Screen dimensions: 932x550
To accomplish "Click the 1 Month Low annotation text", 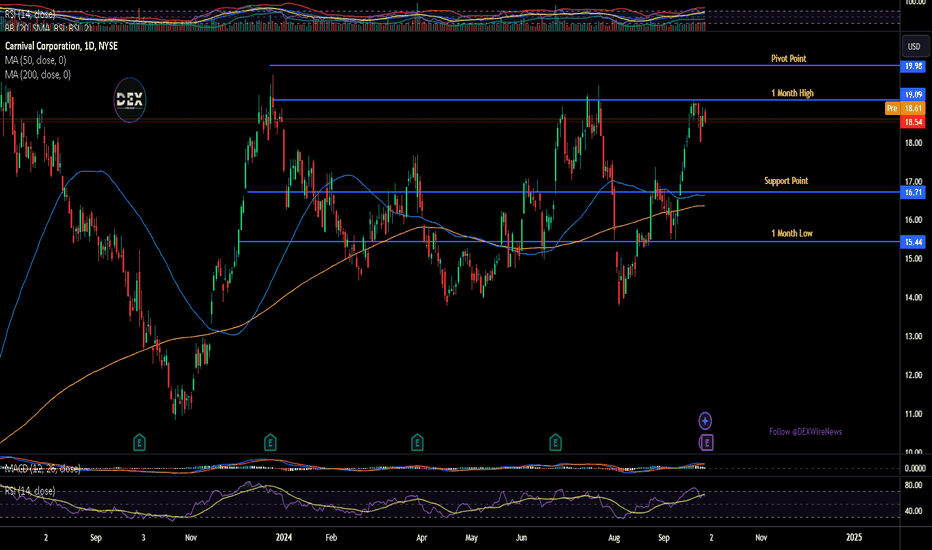I will point(792,233).
